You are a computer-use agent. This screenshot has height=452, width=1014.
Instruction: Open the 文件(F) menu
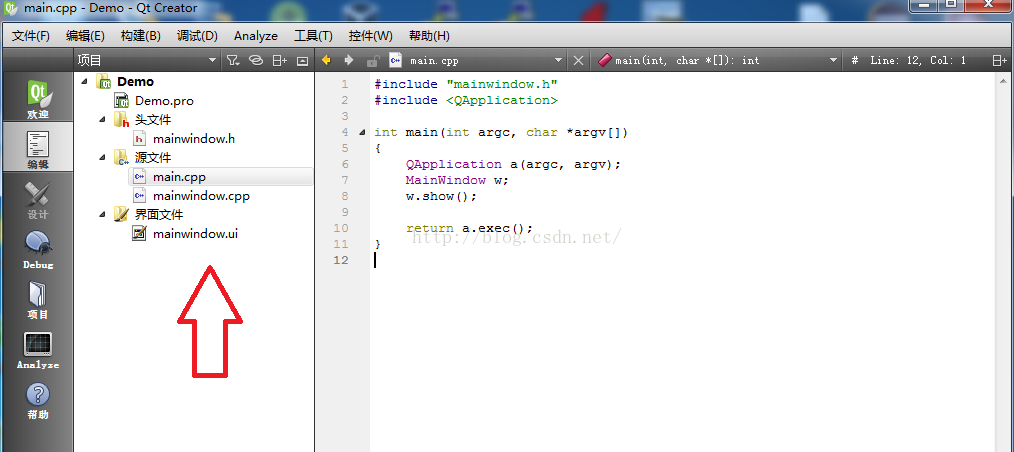coord(31,36)
